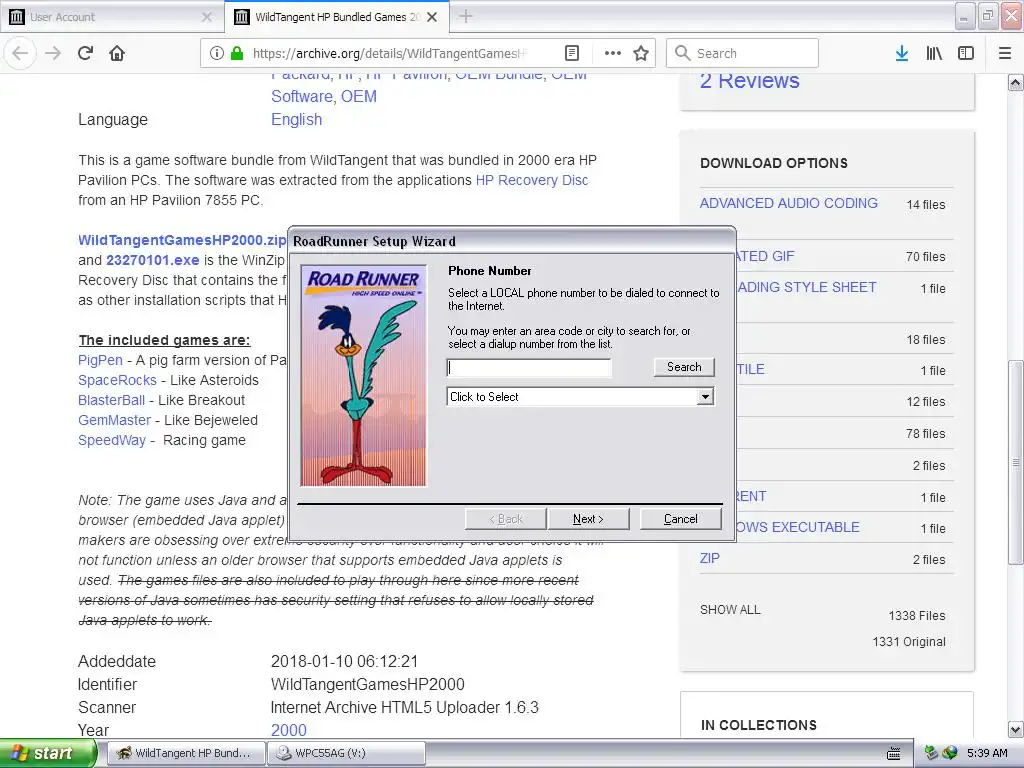The width and height of the screenshot is (1024, 768).
Task: Click the Firefox search box
Action: point(743,53)
